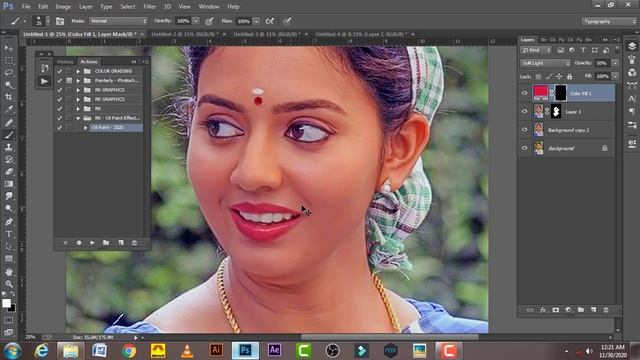The width and height of the screenshot is (640, 360).
Task: Create new action in Actions panel
Action: pos(120,242)
